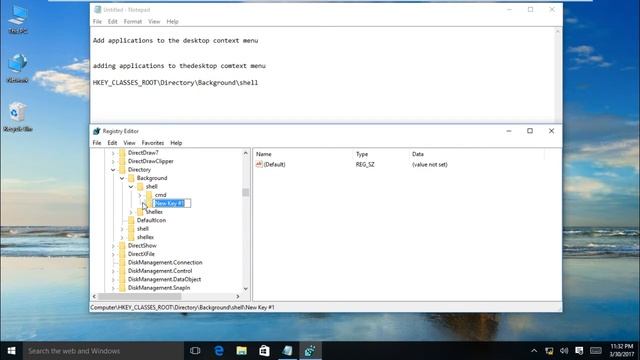The height and width of the screenshot is (360, 640).
Task: Select the DiskManagement.DataObject key
Action: [x=164, y=279]
